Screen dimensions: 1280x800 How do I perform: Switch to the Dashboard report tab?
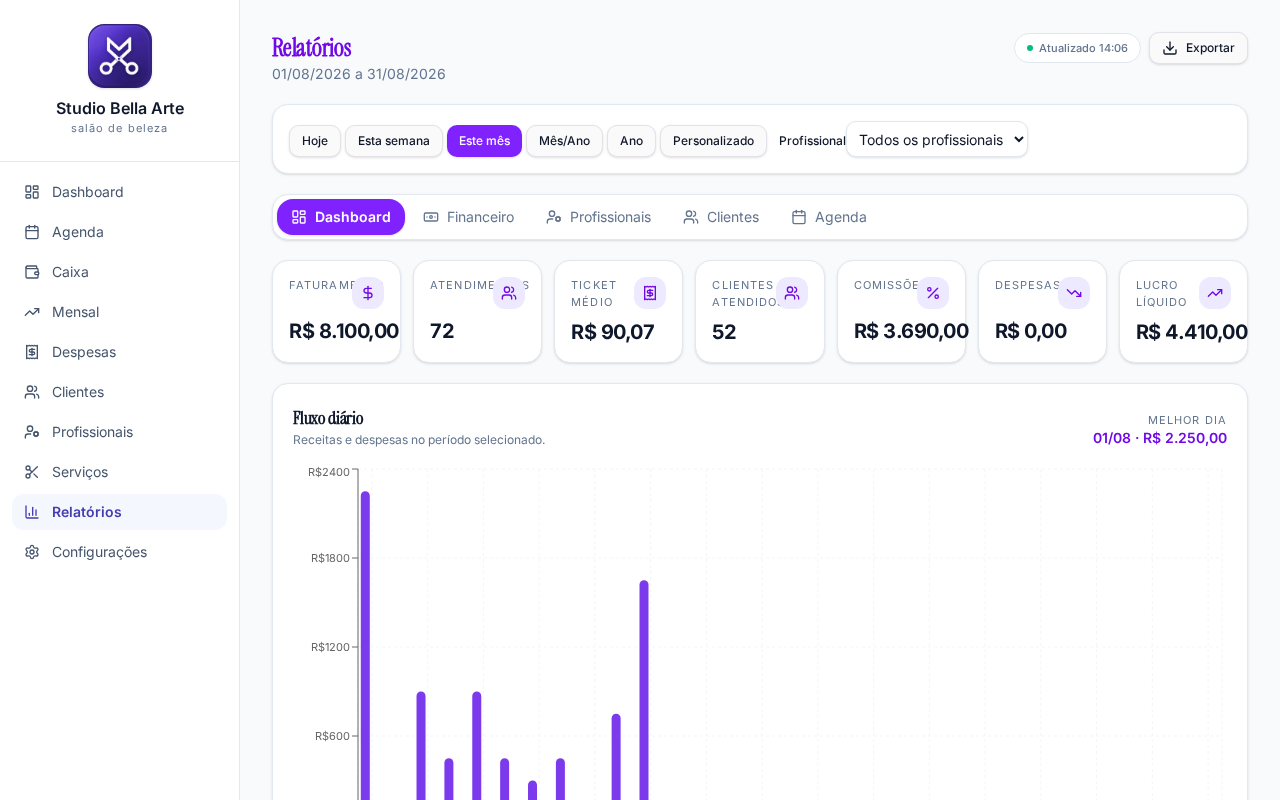341,217
